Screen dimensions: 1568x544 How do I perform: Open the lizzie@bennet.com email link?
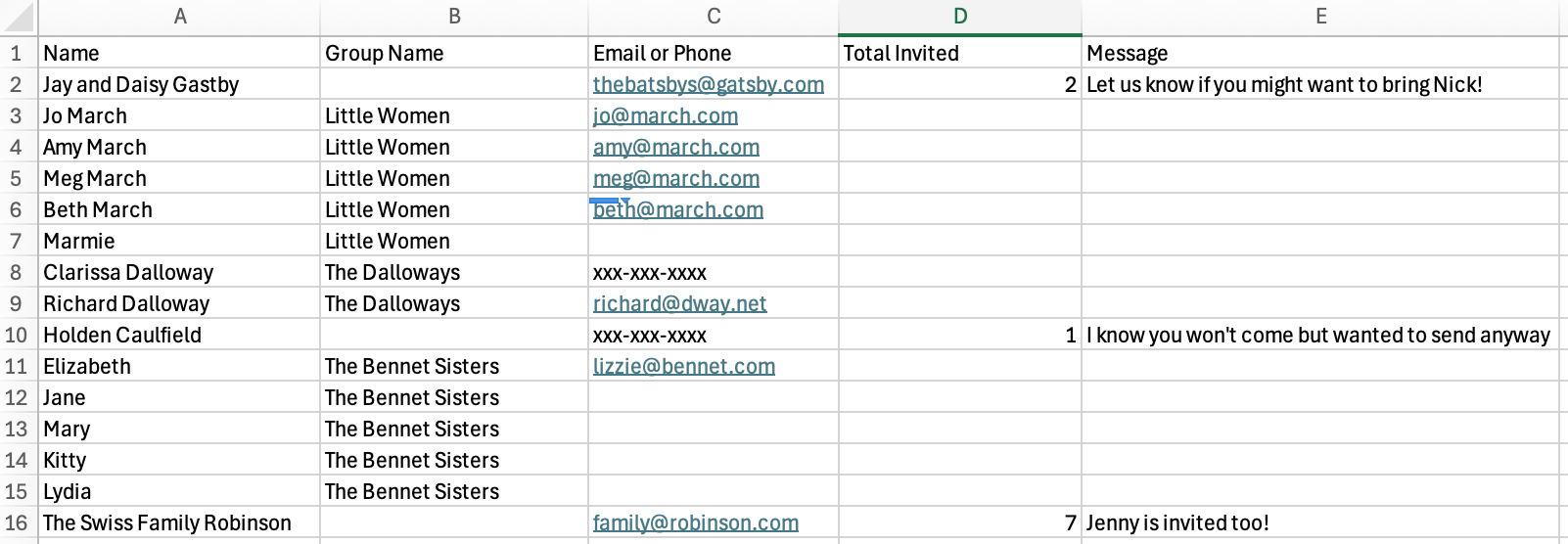(x=683, y=367)
